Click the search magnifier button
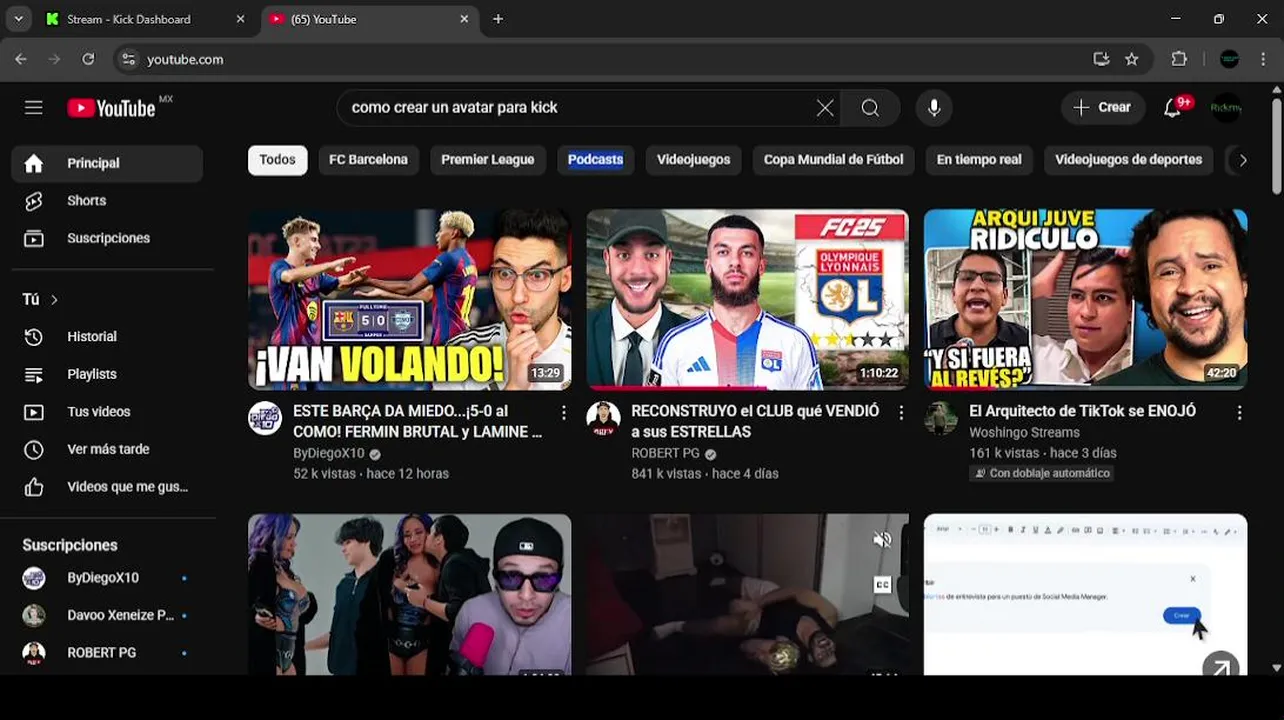The height and width of the screenshot is (720, 1284). coord(870,108)
